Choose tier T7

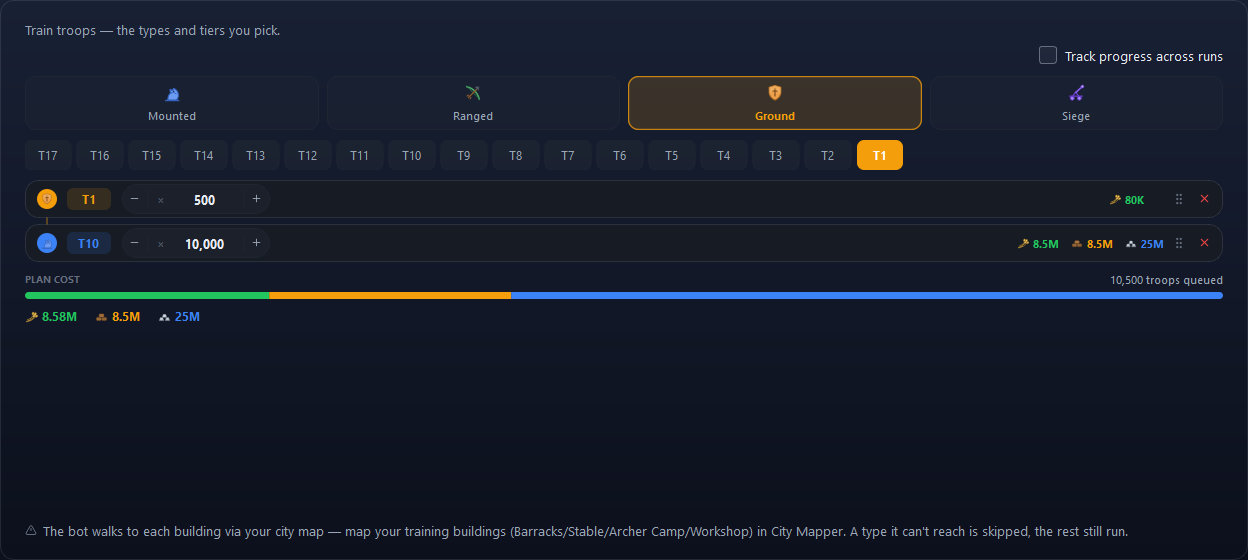[x=568, y=155]
